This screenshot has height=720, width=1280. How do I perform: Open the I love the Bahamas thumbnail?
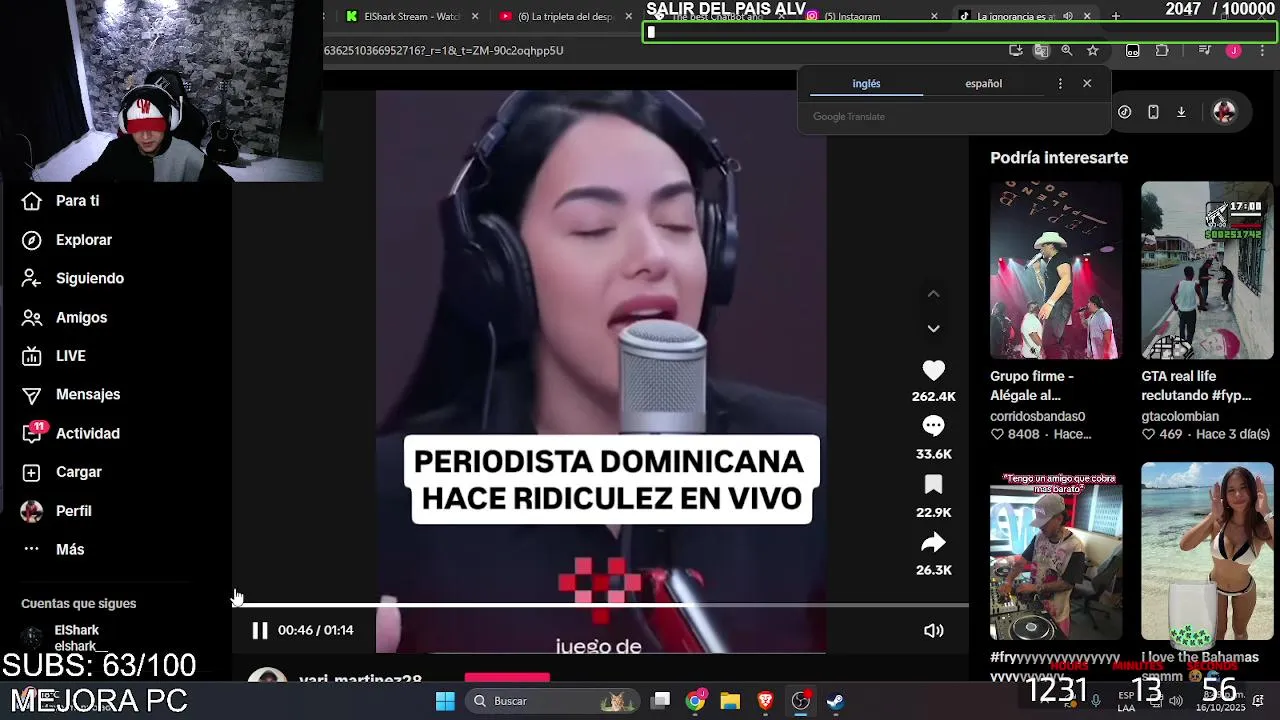click(1207, 551)
